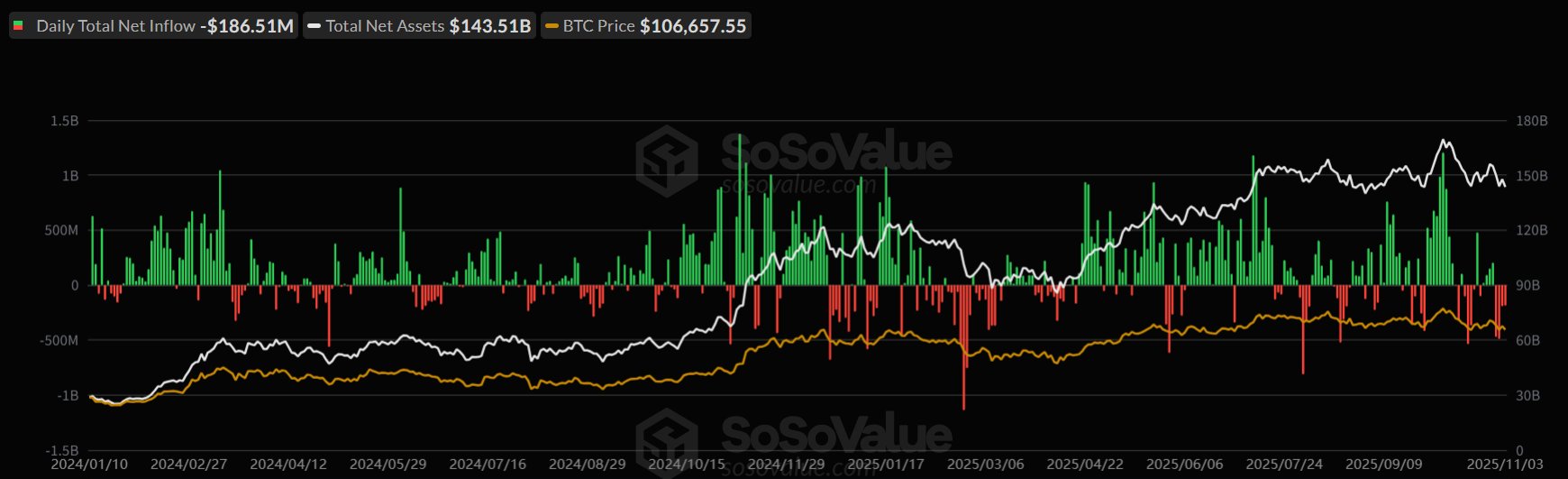
Task: Click the -1B left axis label
Action: point(68,396)
